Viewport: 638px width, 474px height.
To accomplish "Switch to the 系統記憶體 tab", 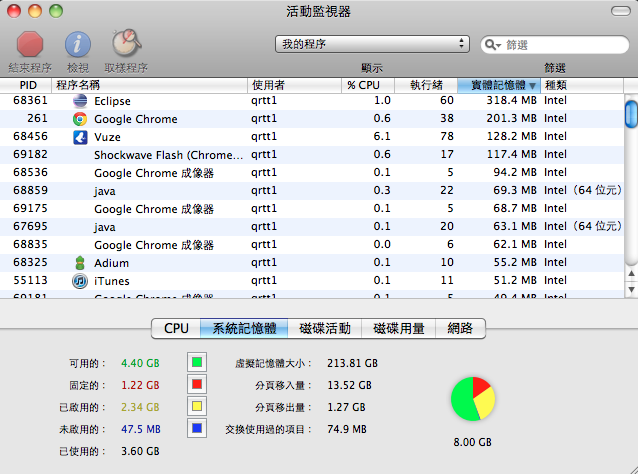I will click(x=244, y=328).
